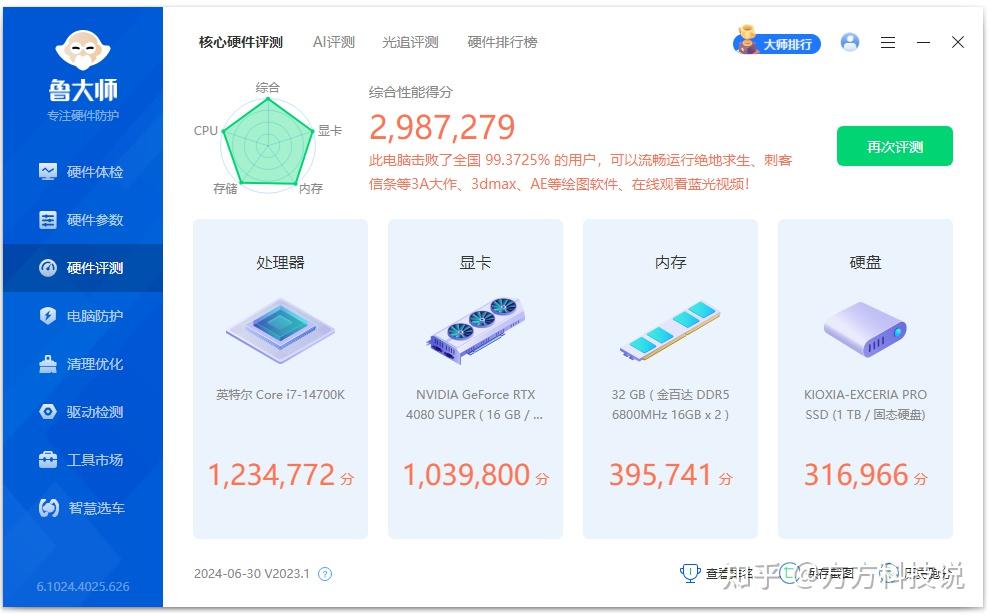The image size is (990, 616).
Task: Click the version help question mark
Action: (324, 572)
